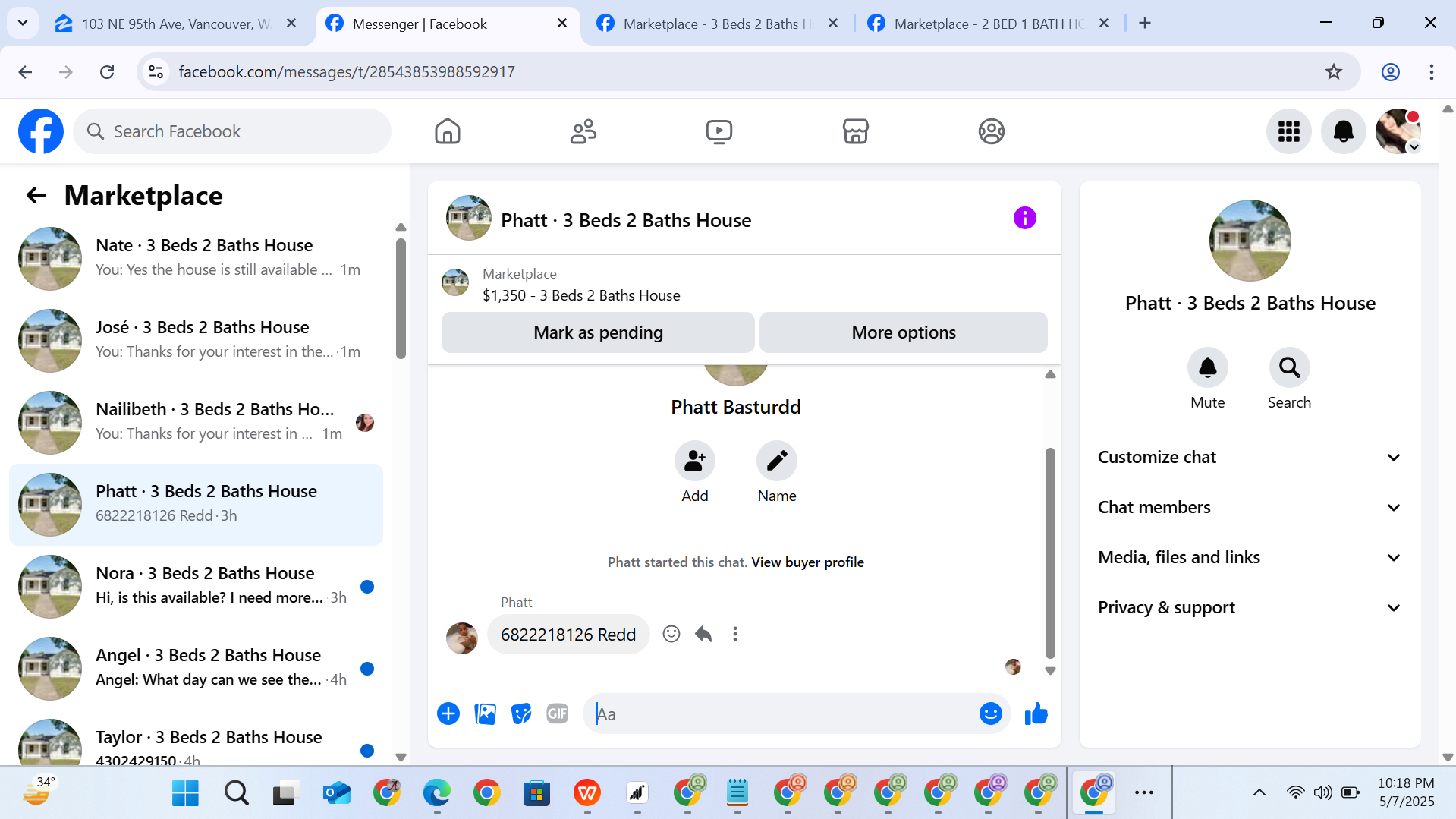Reply to the 6822218126 Redd message
The image size is (1456, 819).
703,634
